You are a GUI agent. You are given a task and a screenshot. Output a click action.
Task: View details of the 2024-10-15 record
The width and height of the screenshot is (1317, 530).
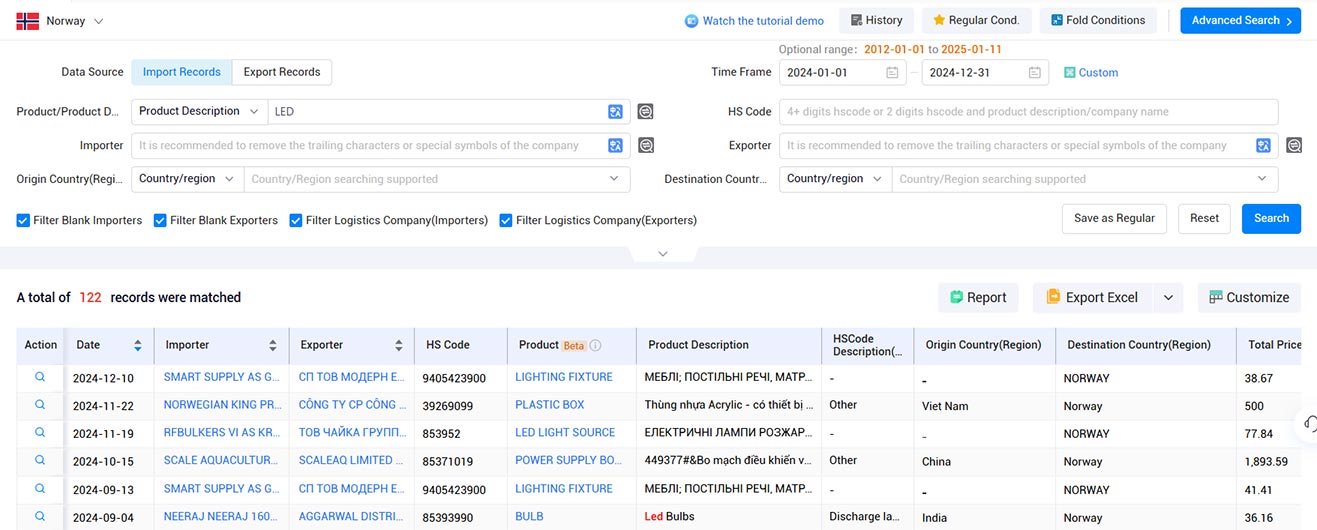[40, 461]
